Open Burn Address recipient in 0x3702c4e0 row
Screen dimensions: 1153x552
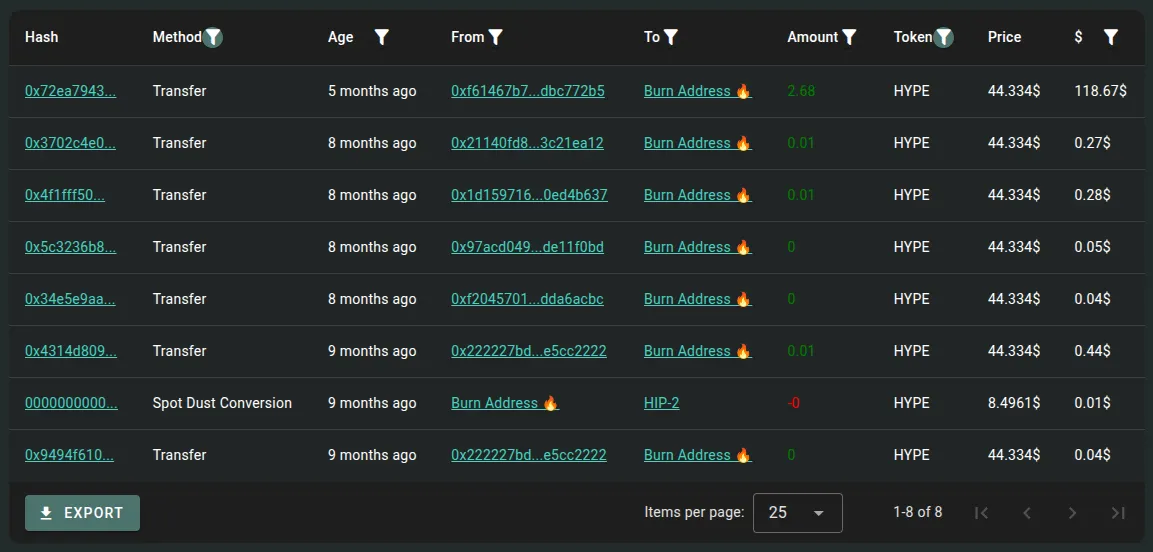[698, 143]
